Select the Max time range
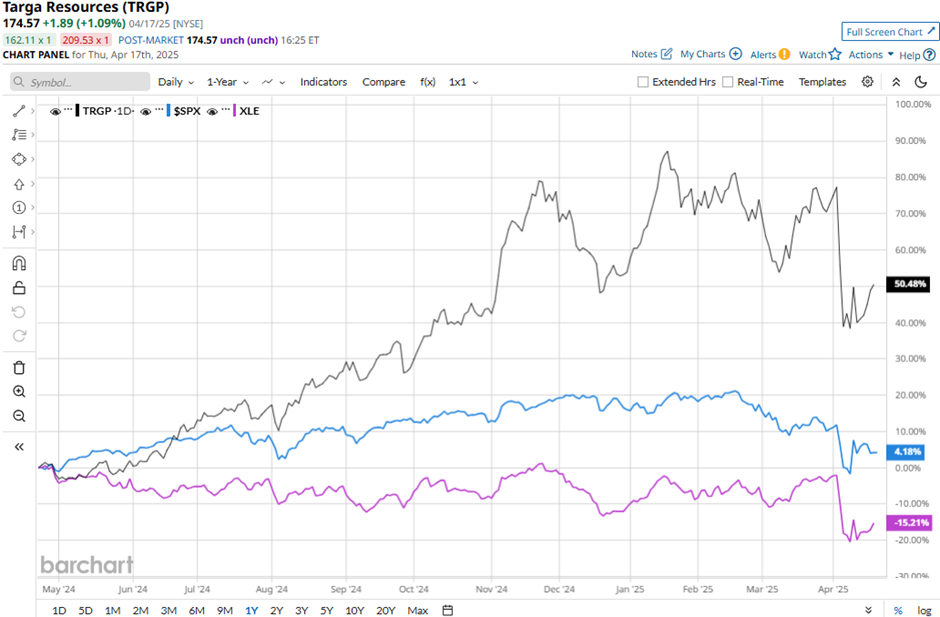Viewport: 940px width, 617px height. [418, 610]
